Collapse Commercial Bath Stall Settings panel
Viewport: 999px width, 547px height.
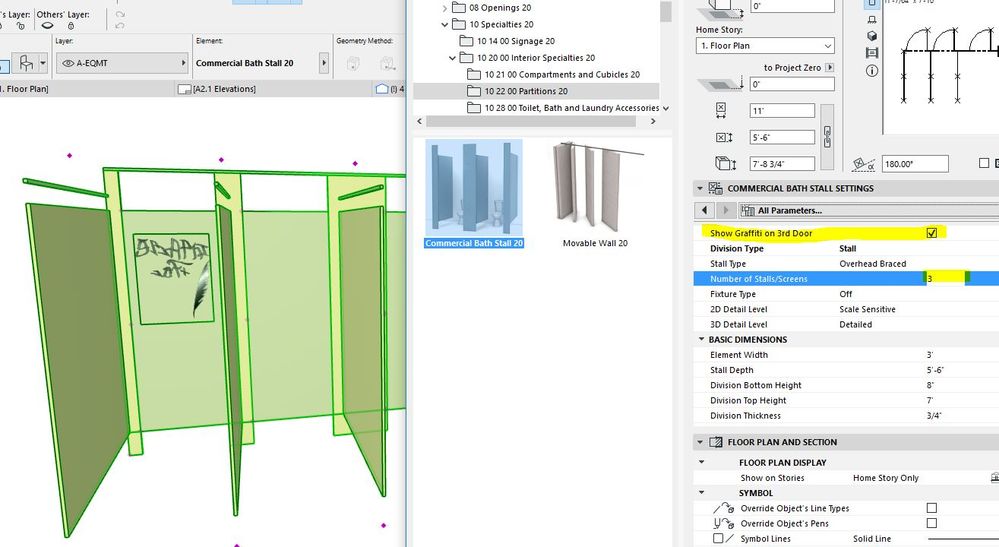point(700,188)
